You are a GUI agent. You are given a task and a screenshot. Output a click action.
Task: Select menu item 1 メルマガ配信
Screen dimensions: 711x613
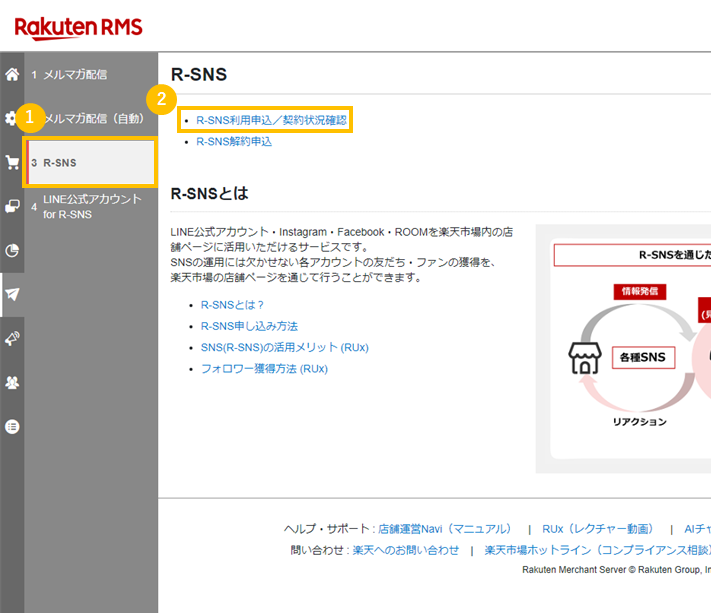pyautogui.click(x=75, y=74)
